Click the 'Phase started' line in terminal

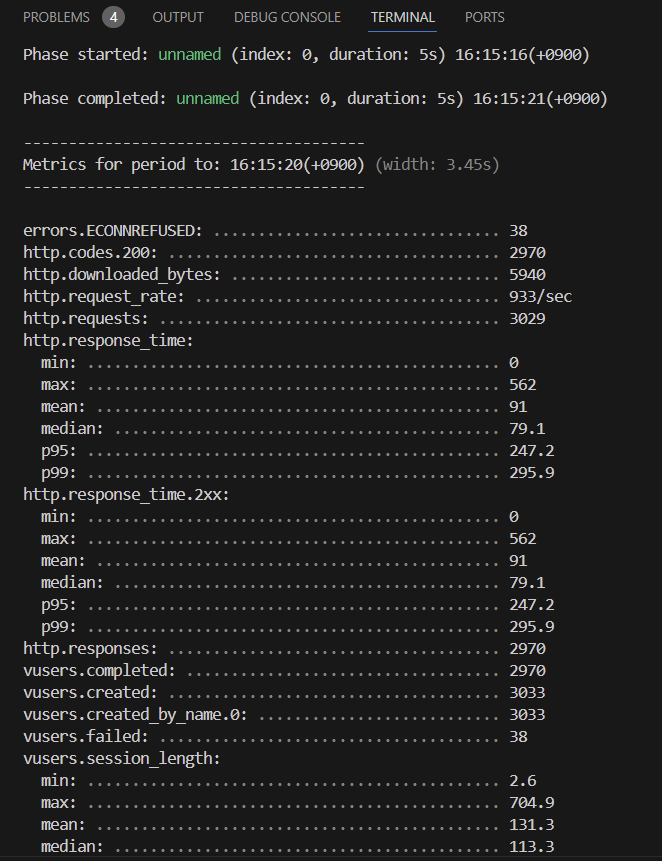(x=305, y=55)
